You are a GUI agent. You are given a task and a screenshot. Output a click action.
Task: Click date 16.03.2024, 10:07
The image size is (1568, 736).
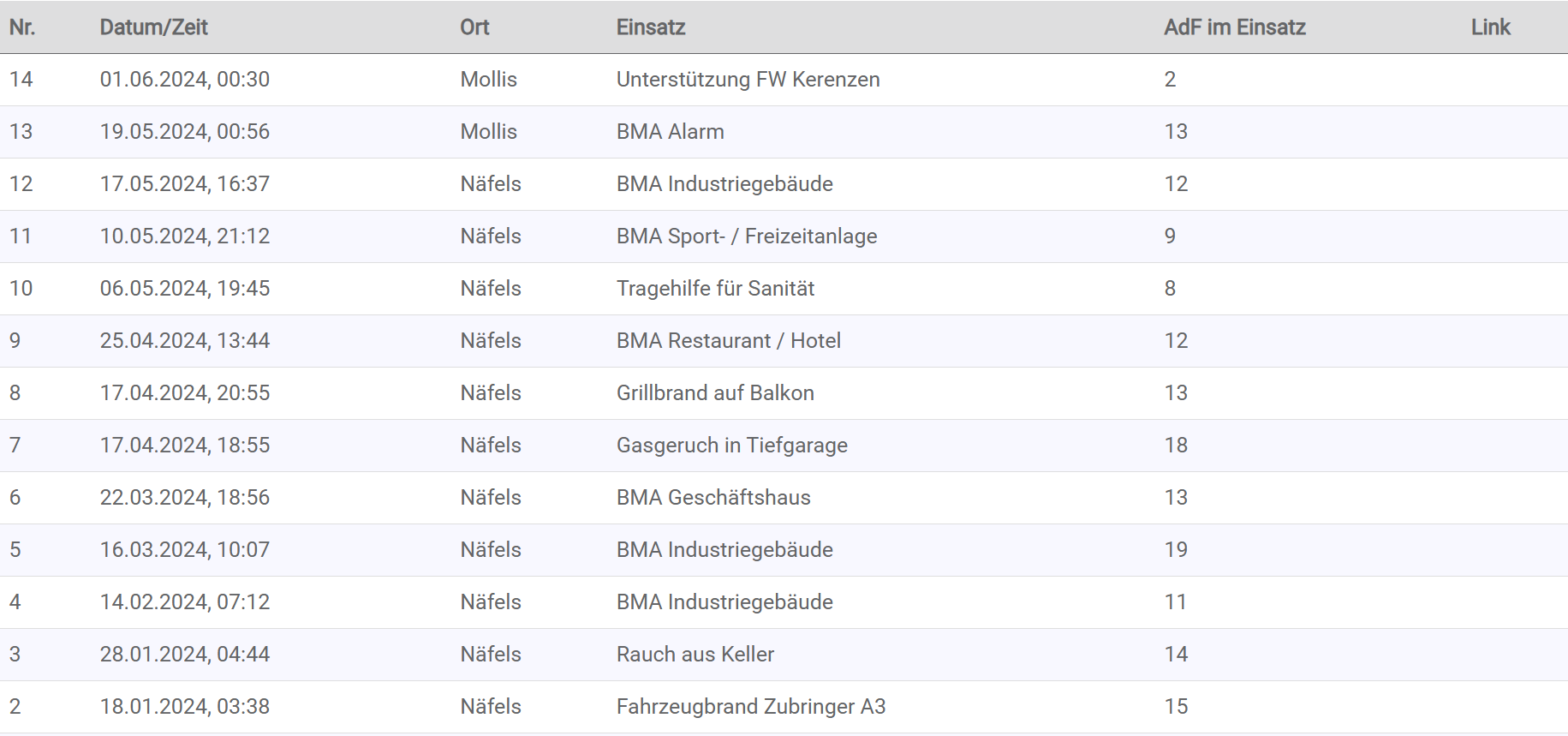[184, 550]
